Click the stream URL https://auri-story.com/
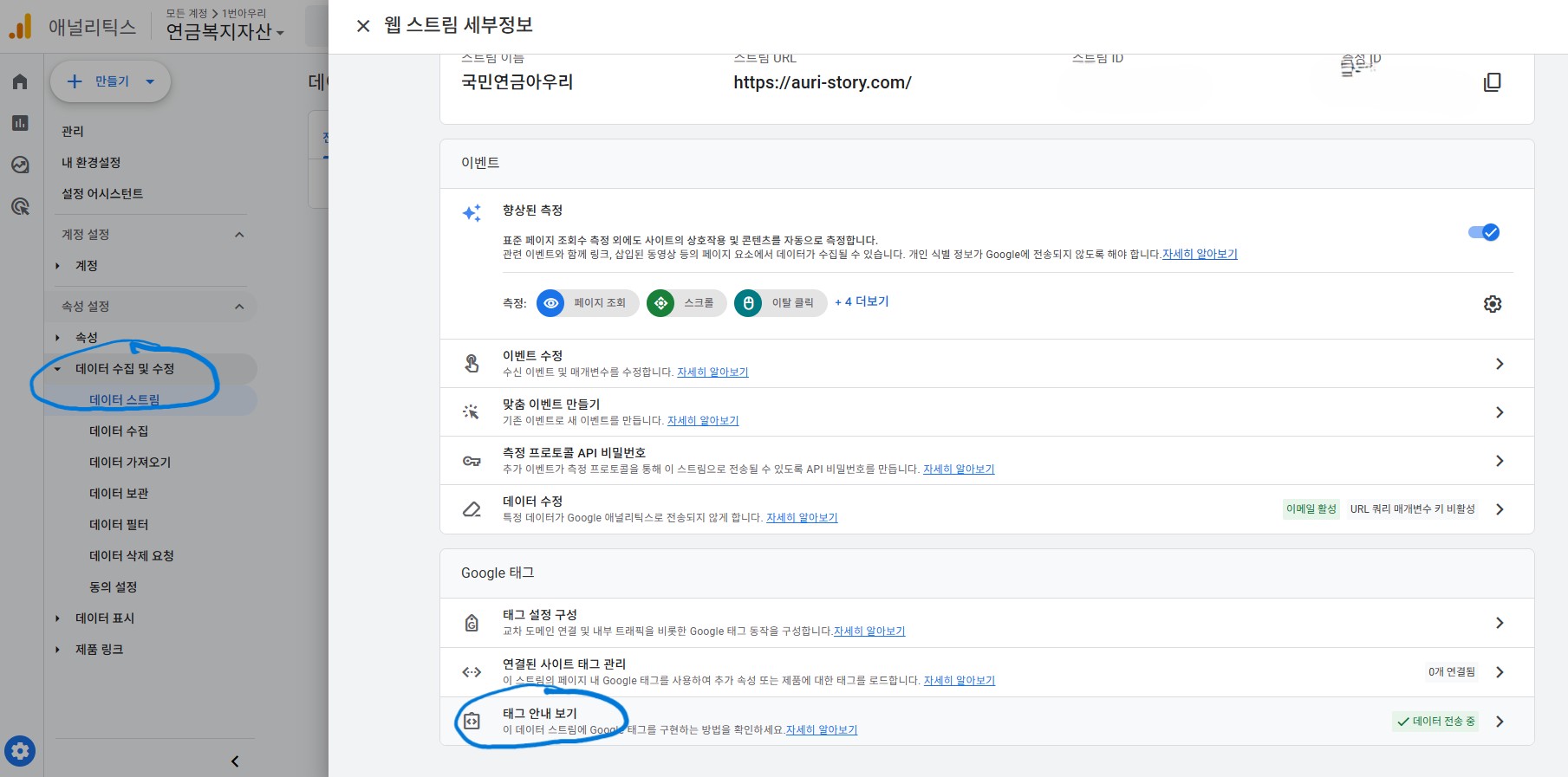Screen dimensions: 1568x777 click(823, 82)
